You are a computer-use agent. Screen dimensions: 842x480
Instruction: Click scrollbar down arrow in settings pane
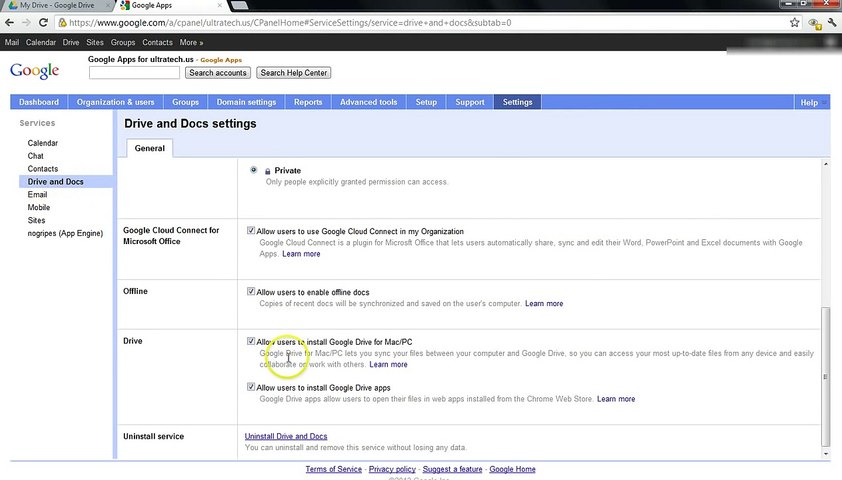point(825,454)
